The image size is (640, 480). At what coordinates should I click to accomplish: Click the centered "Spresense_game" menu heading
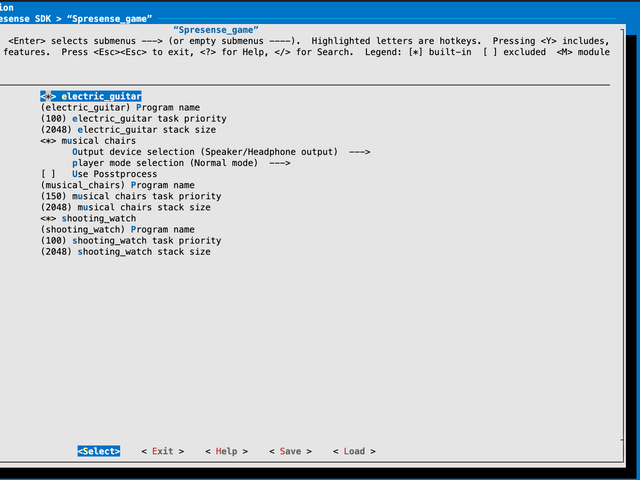(216, 30)
